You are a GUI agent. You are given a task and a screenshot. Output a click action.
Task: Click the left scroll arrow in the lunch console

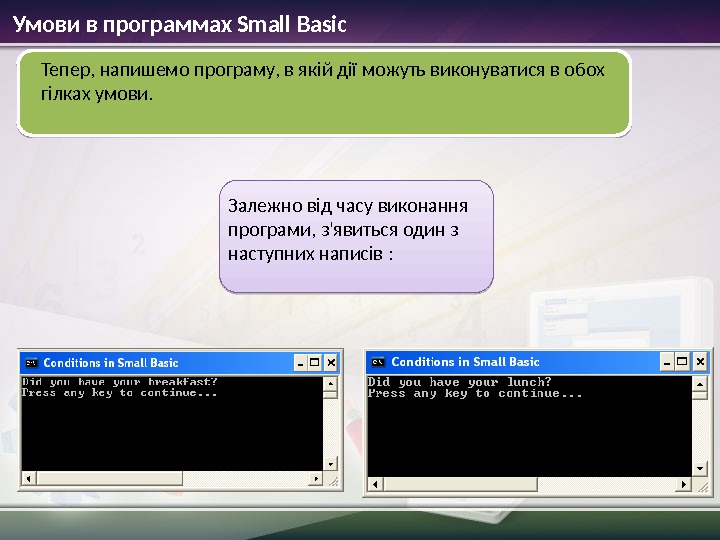(376, 484)
